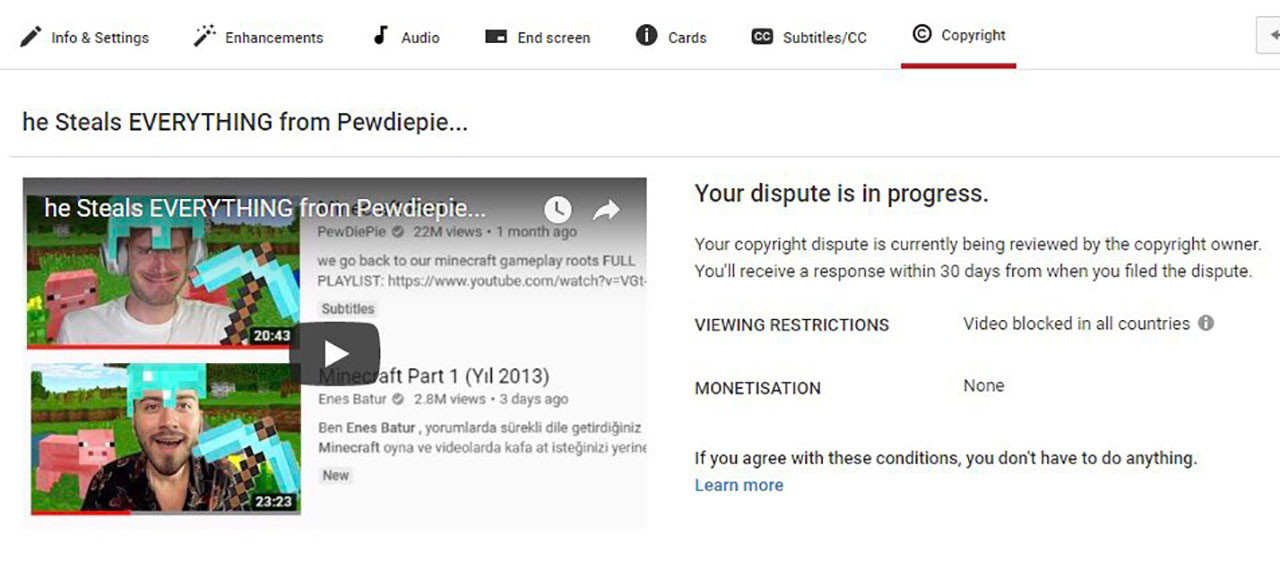
Task: Go to the End screen tab
Action: tap(537, 37)
